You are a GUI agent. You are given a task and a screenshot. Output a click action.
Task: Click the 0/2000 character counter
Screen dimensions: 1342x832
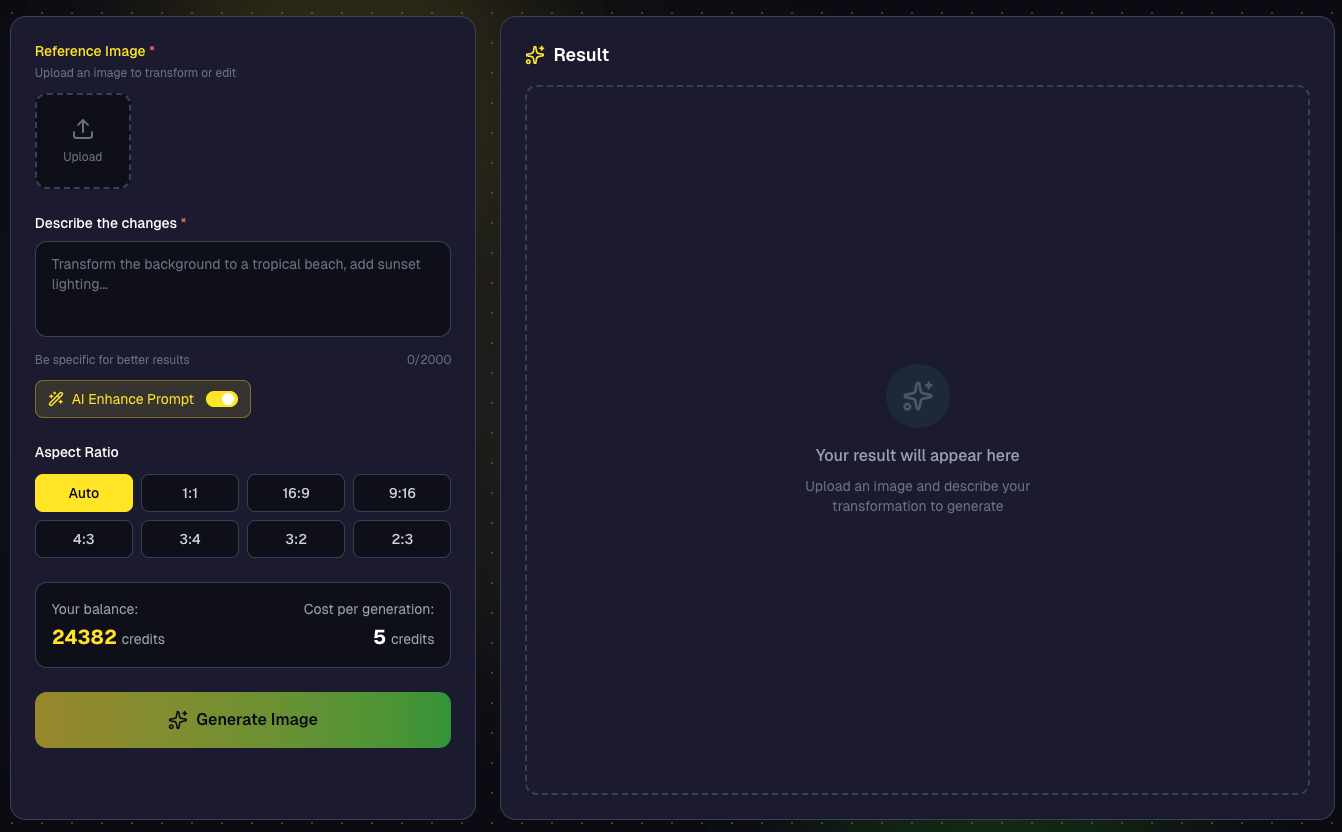(x=430, y=359)
